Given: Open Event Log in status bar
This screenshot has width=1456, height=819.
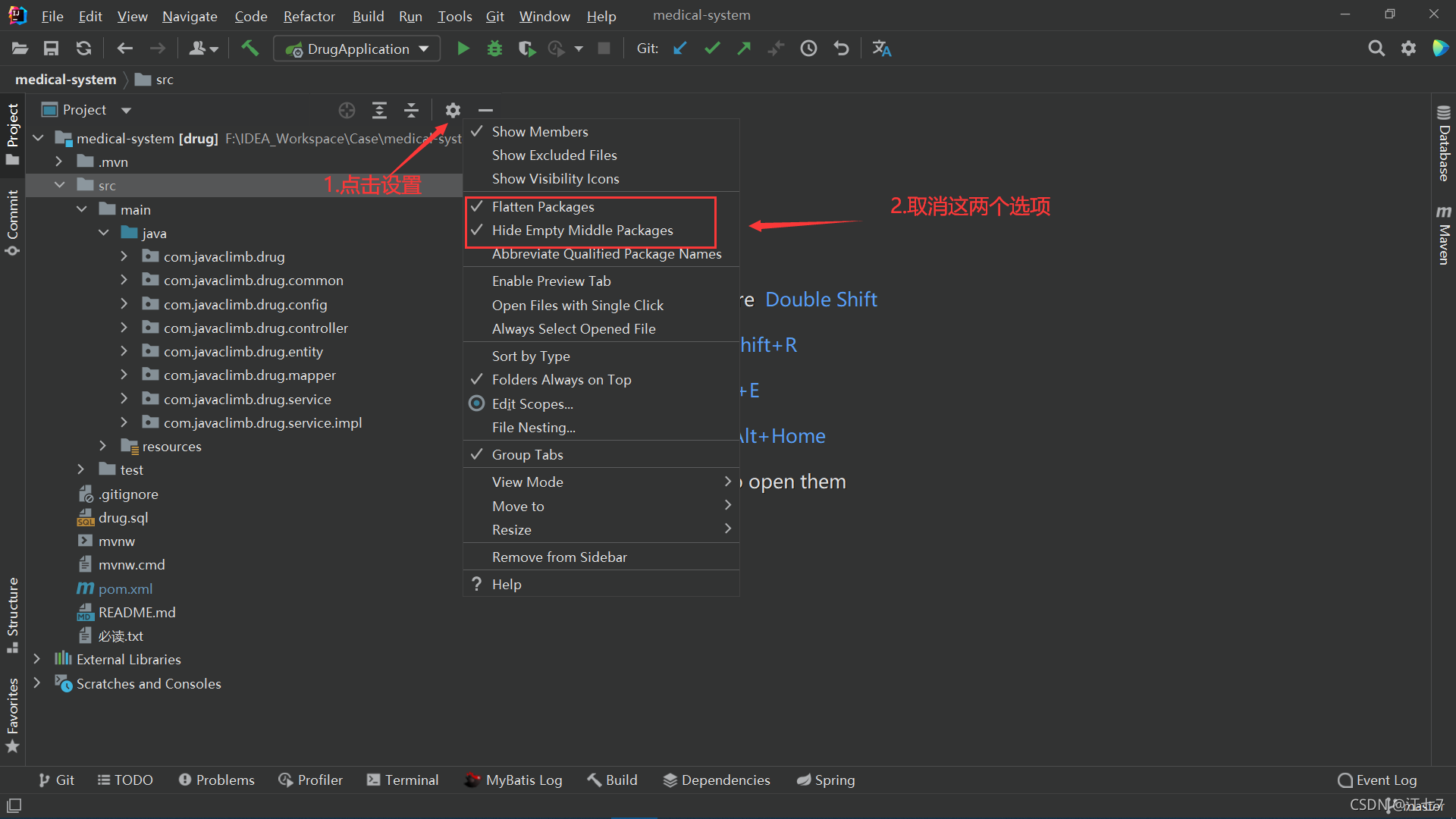Looking at the screenshot, I should point(1377,780).
